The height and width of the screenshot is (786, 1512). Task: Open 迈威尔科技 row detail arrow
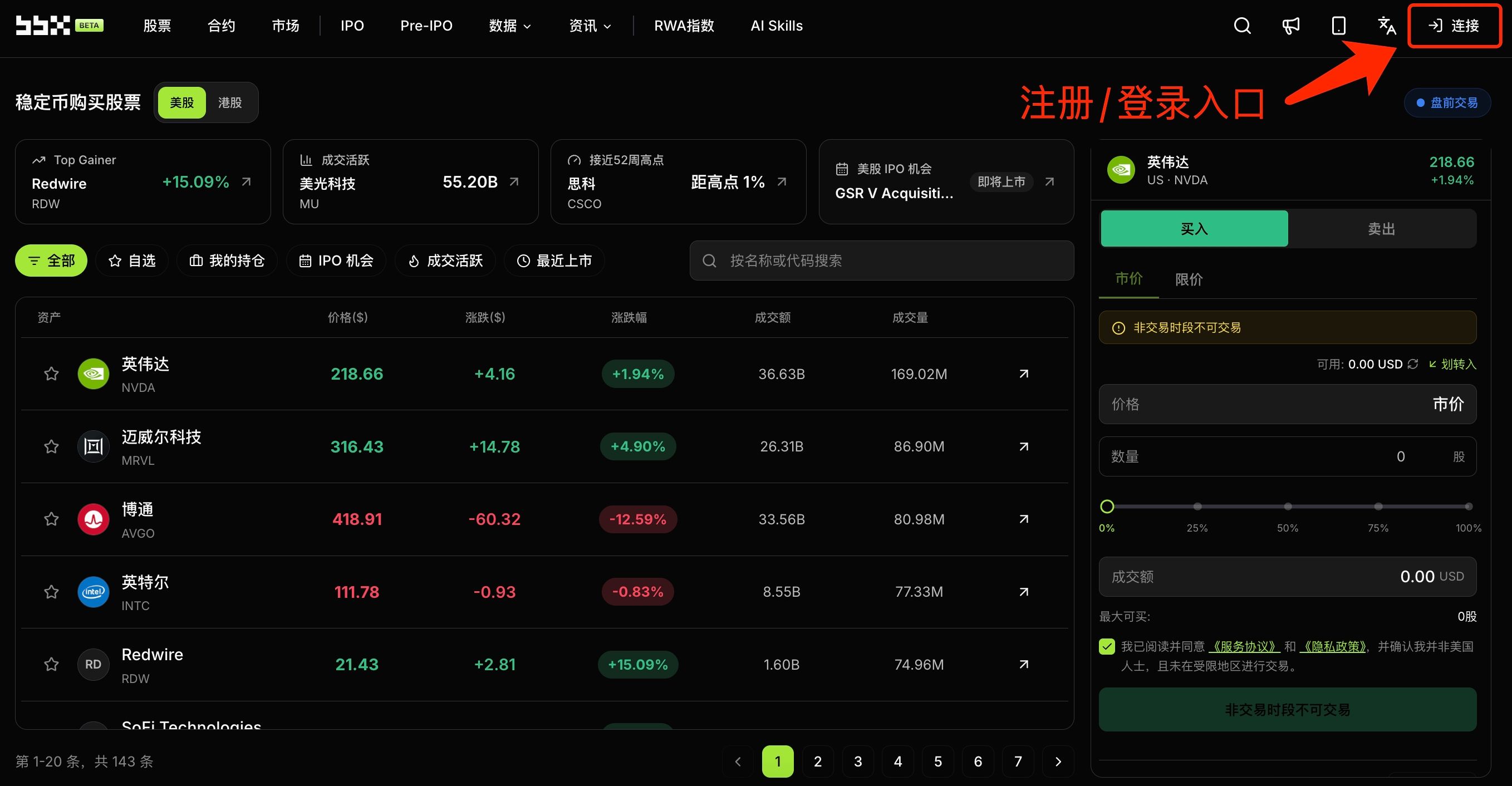(1024, 446)
